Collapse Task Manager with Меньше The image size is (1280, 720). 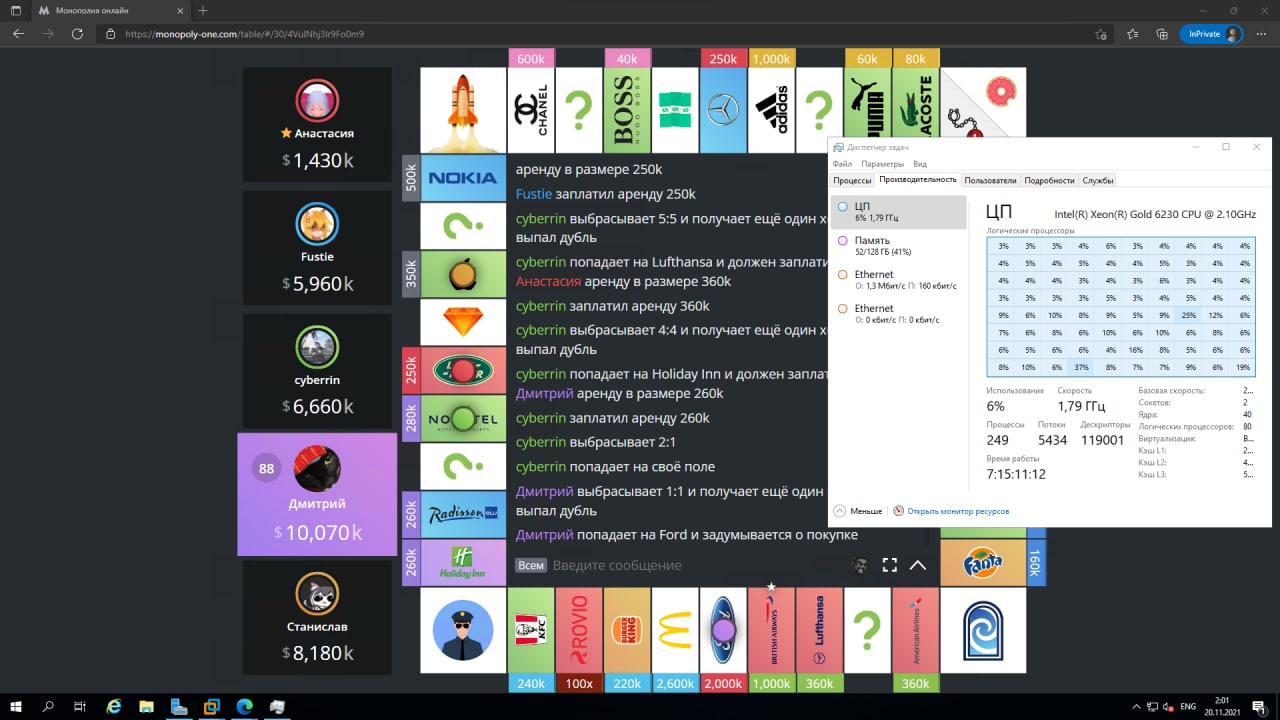[858, 511]
